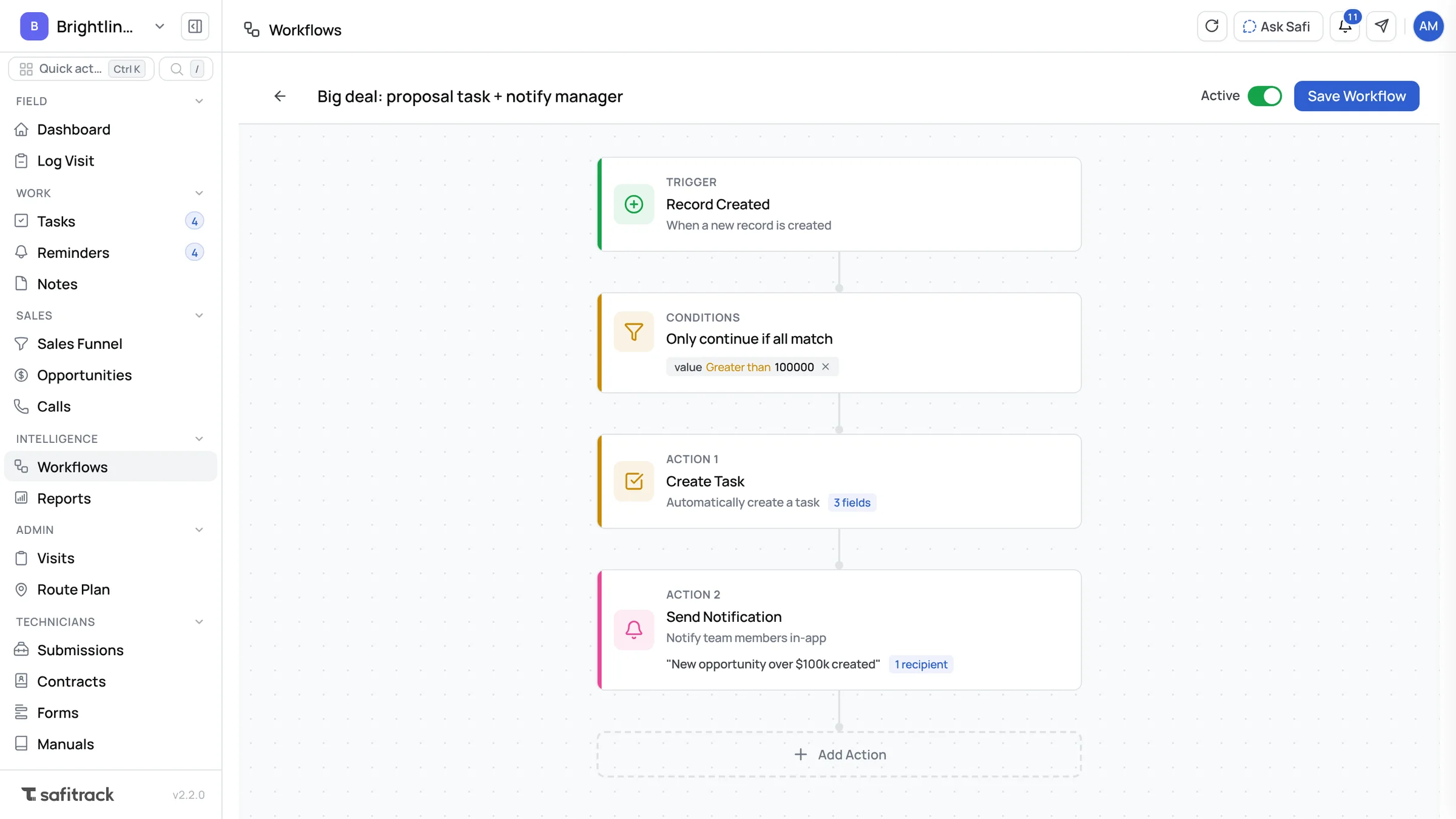Viewport: 1456px width, 819px height.
Task: Open Quick actions Ctrl K
Action: 81,69
